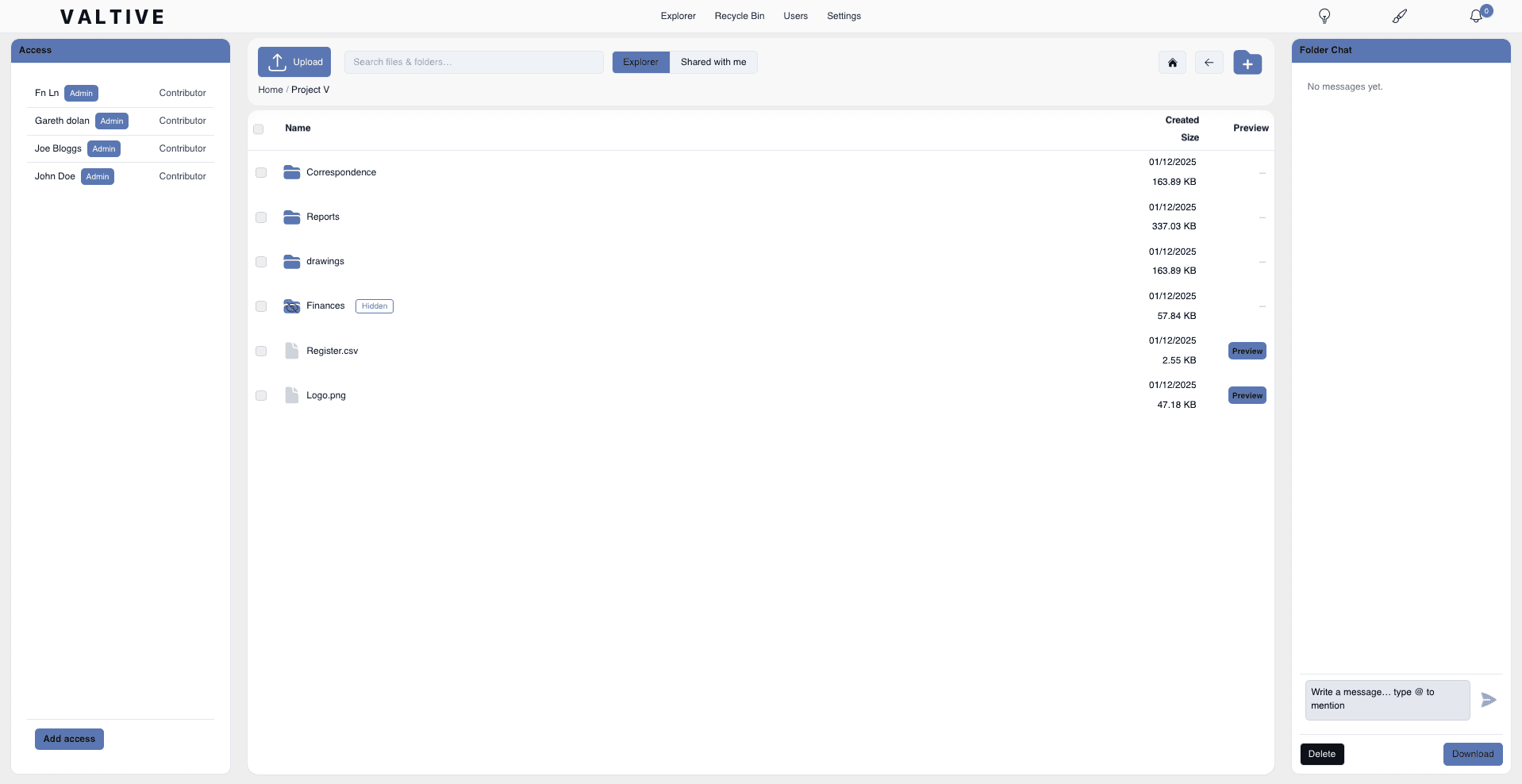Open the Settings menu item
Screen dimensions: 1522x784
point(844,16)
